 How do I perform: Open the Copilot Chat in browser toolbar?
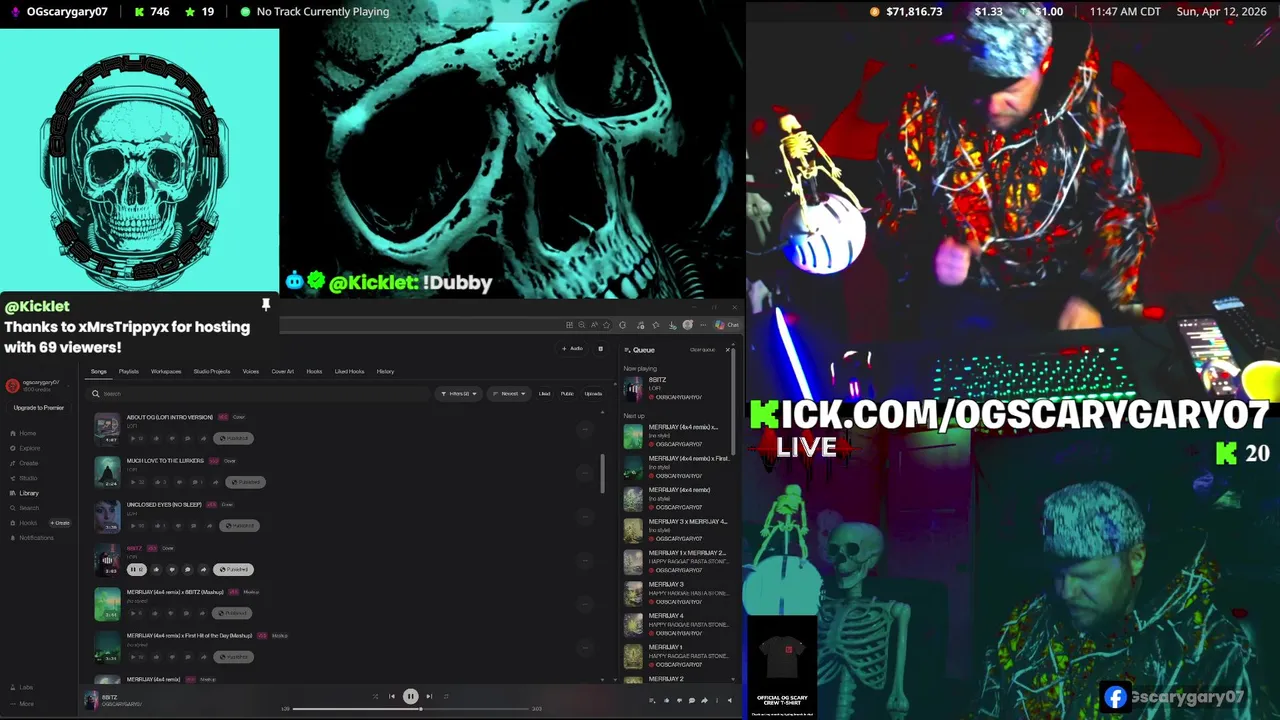coord(727,325)
